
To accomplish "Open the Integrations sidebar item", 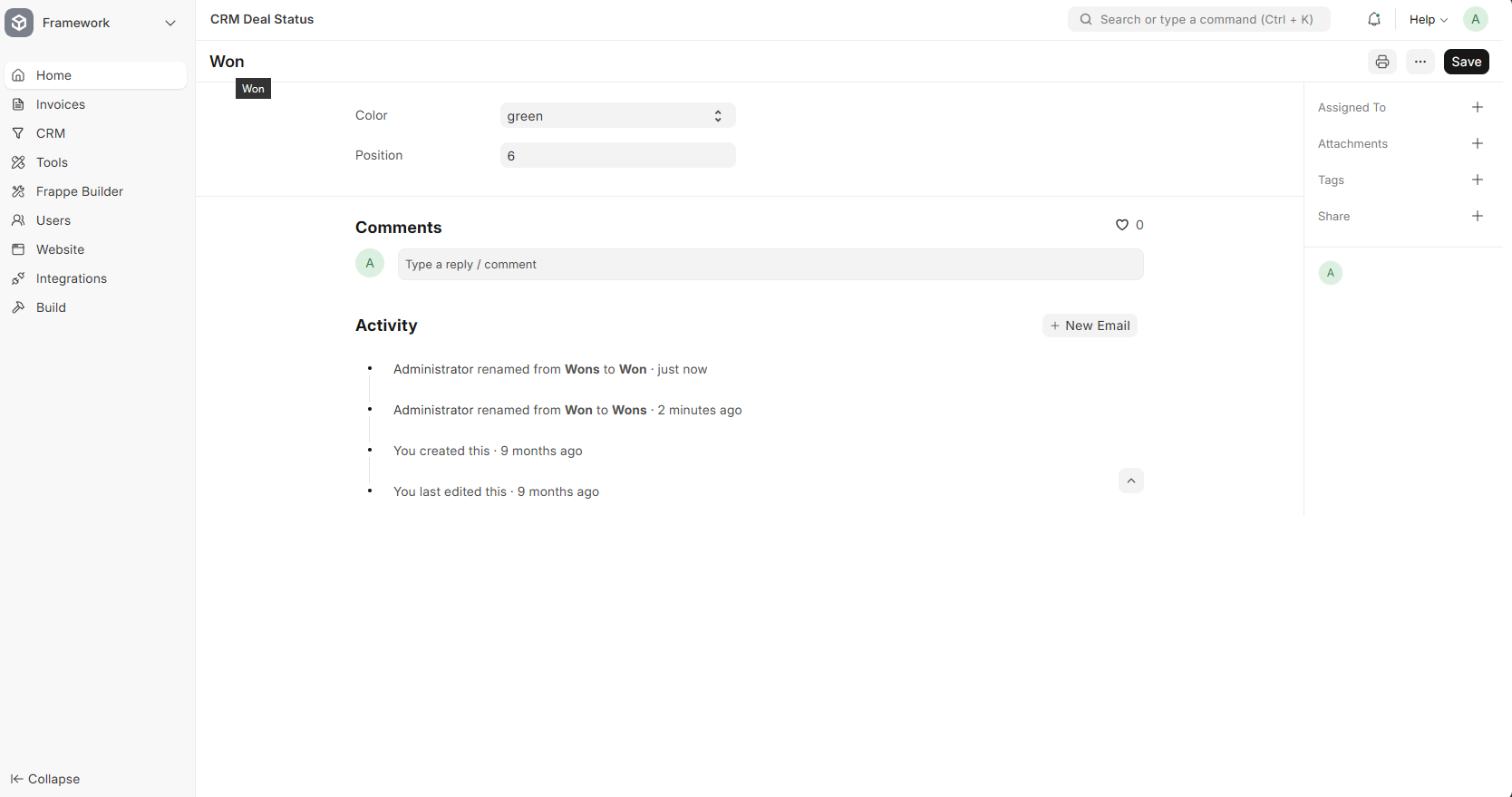I will [x=72, y=278].
